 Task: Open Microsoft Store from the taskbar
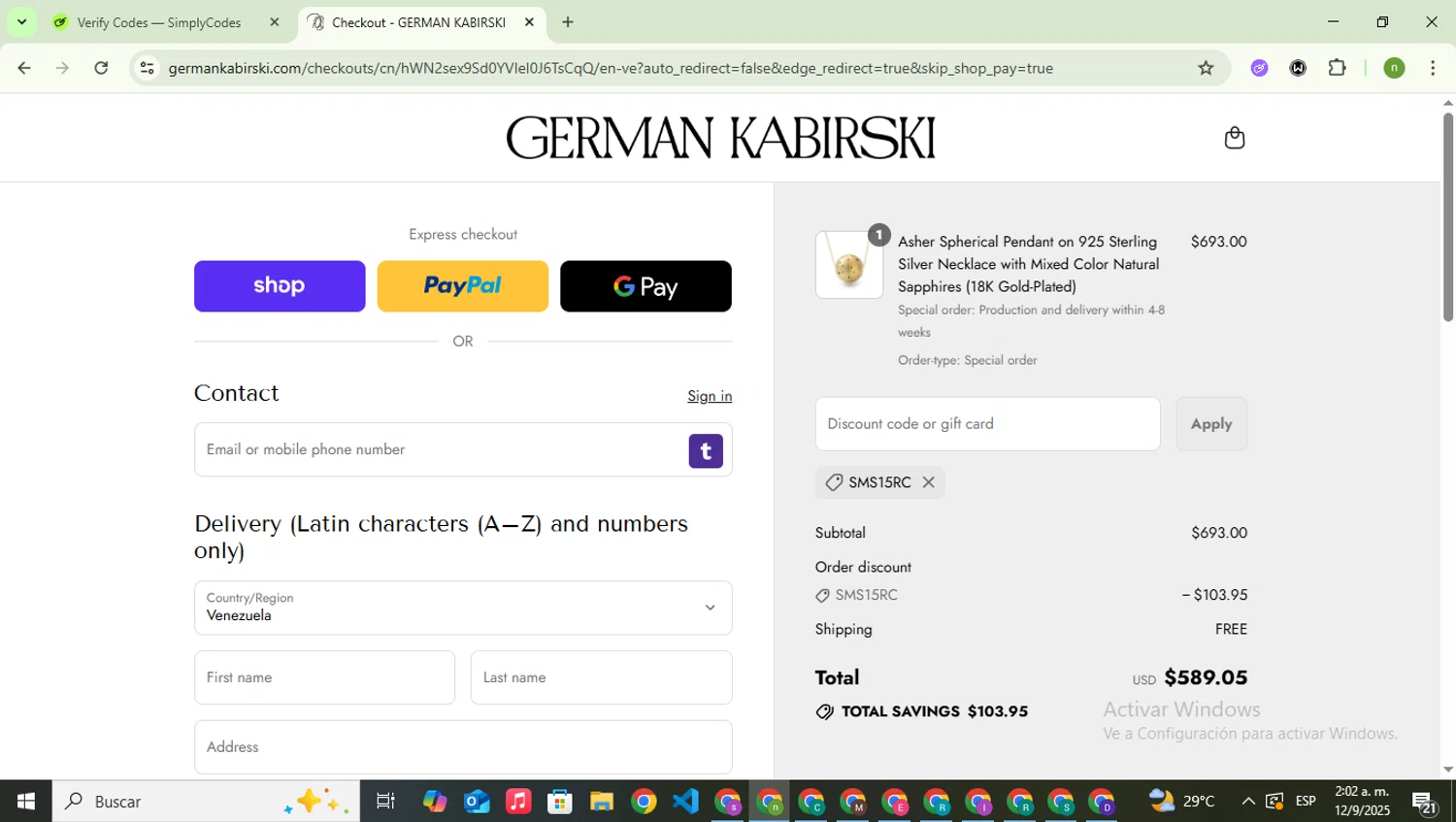(x=560, y=801)
